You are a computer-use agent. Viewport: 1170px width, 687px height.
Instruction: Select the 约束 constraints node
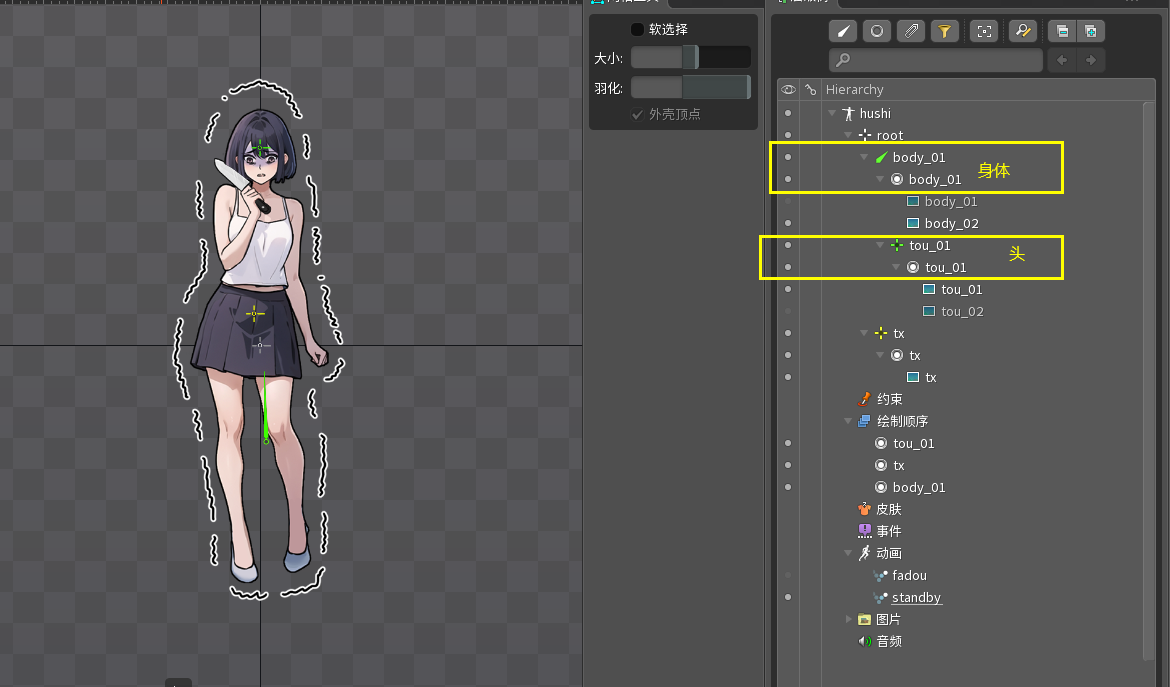[x=889, y=399]
